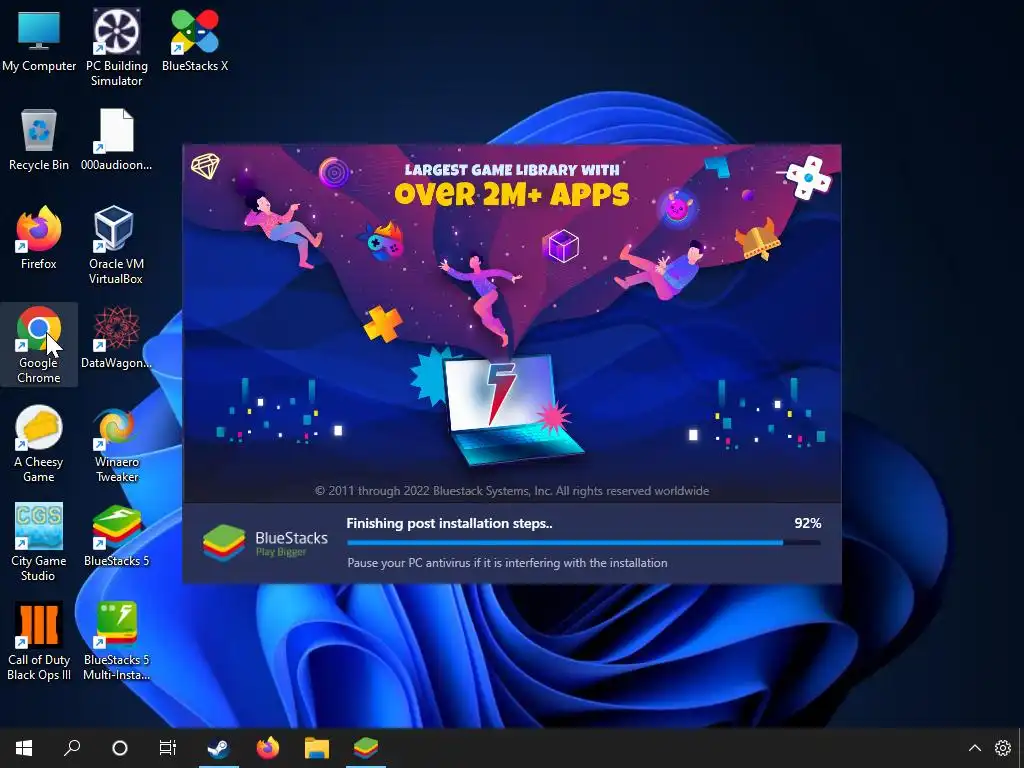Select the Winaero Tweaker shortcut
The height and width of the screenshot is (768, 1024).
pyautogui.click(x=116, y=444)
